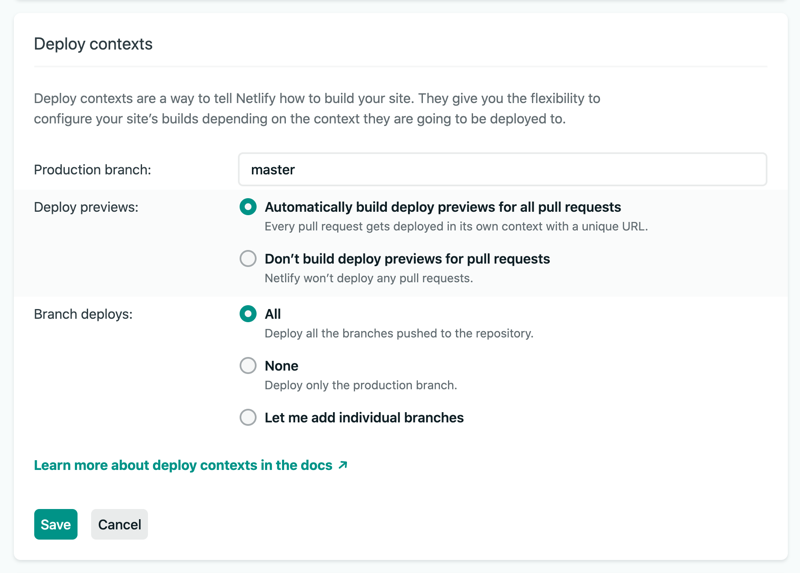Screen dimensions: 800x573
Task: Click "Deploy all the branches pushed" description
Action: click(398, 333)
